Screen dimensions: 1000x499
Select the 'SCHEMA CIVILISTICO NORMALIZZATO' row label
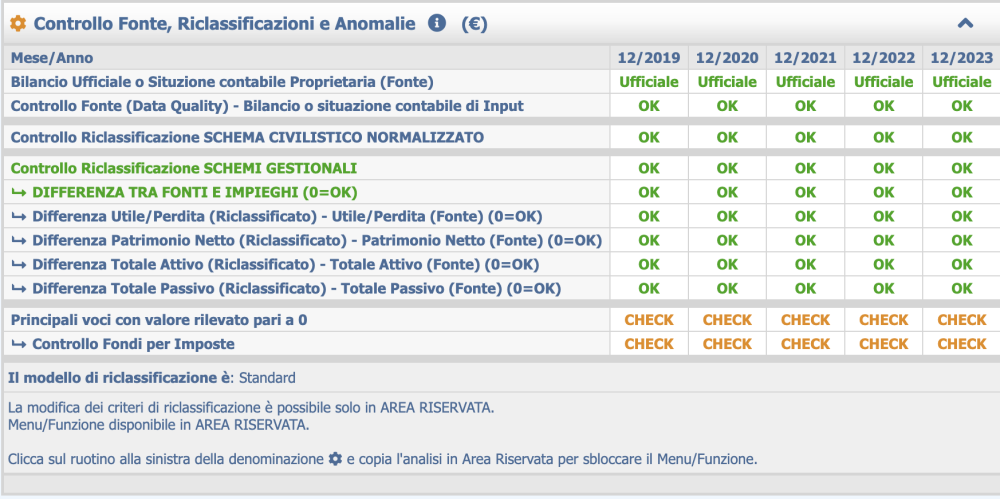click(x=247, y=137)
